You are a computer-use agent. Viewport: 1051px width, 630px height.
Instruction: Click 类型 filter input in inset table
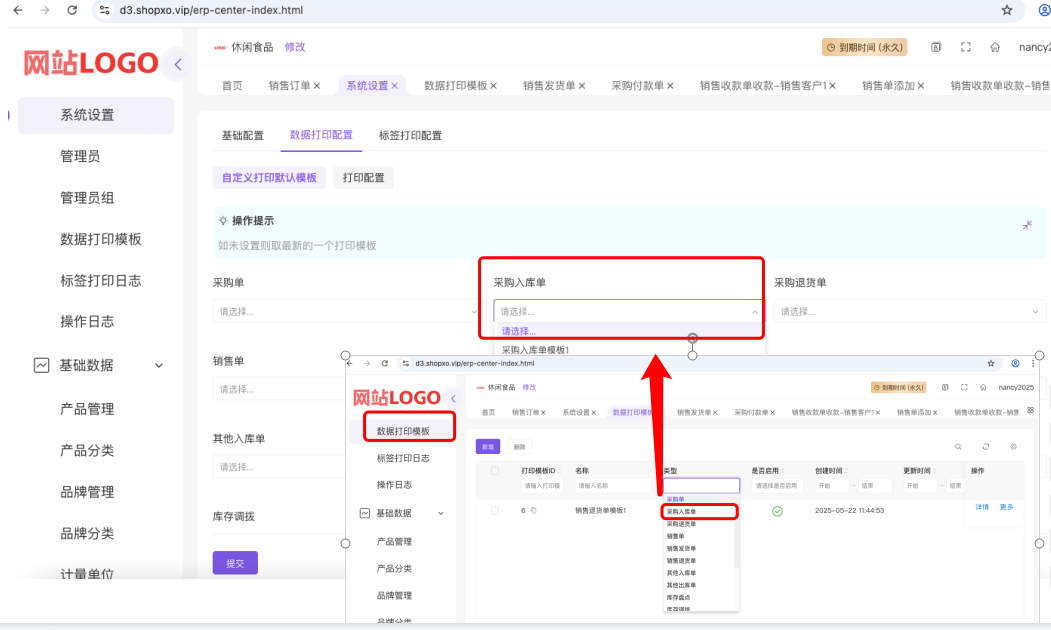701,485
